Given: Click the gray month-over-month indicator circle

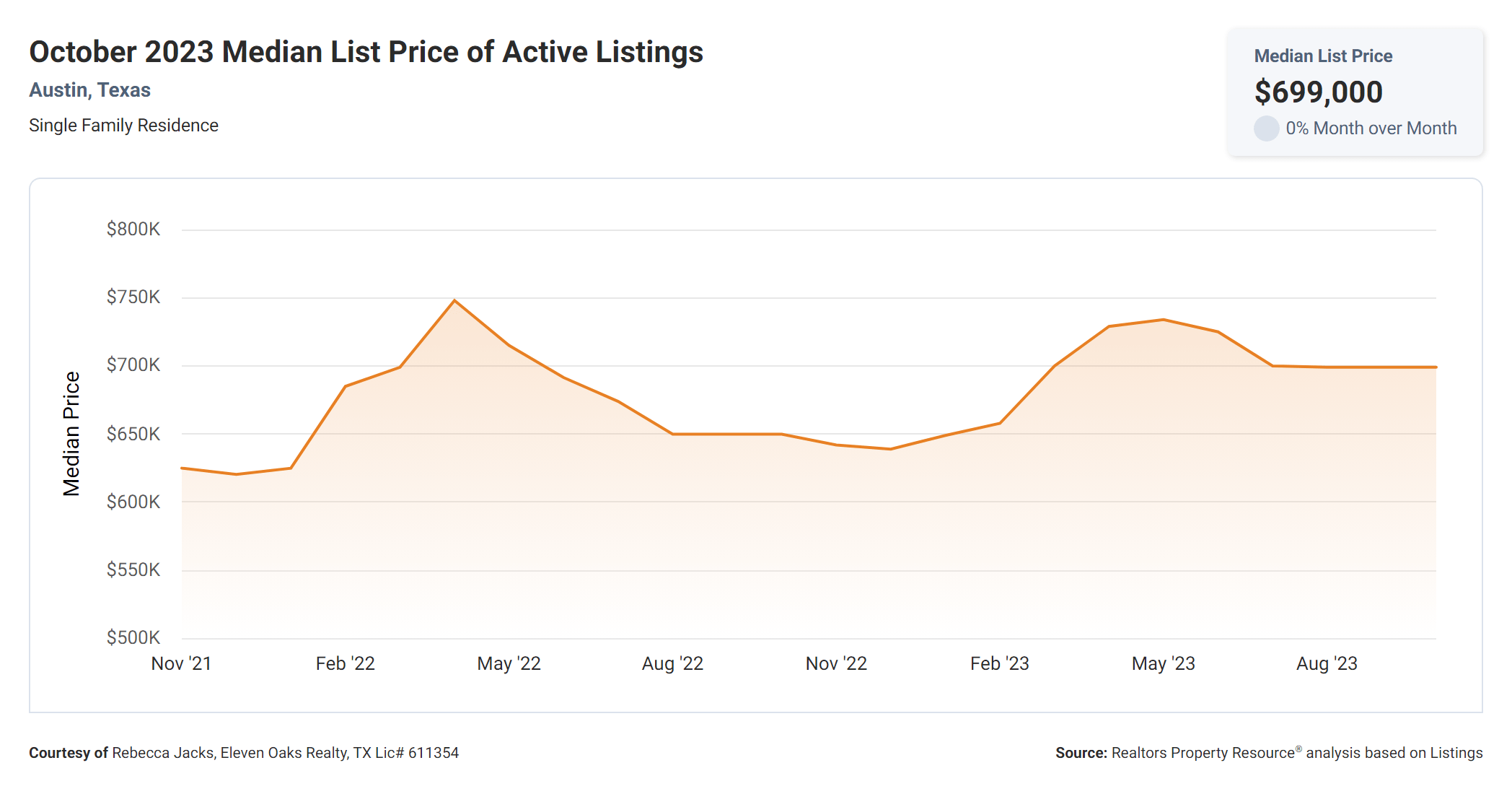Looking at the screenshot, I should pos(1266,128).
